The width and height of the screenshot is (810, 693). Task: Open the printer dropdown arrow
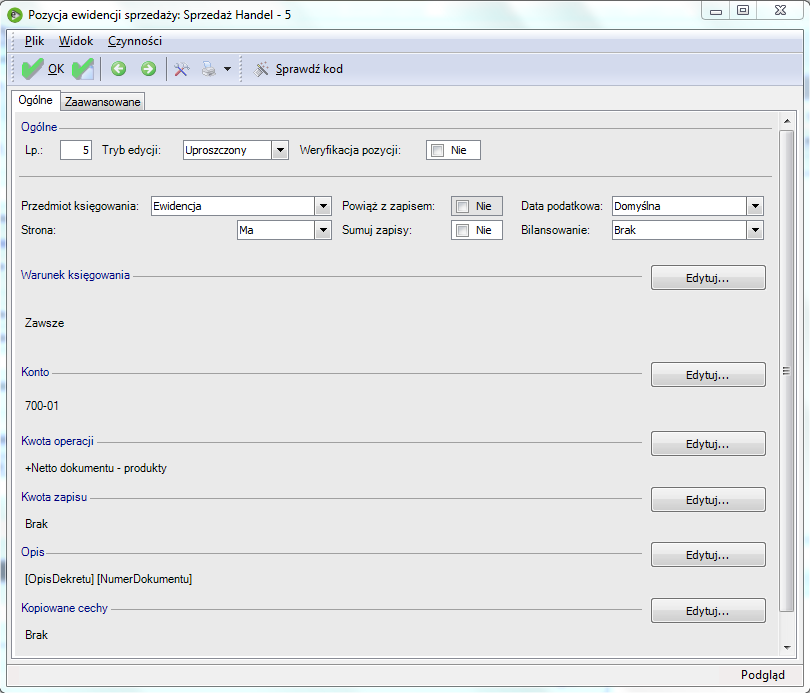click(x=227, y=69)
